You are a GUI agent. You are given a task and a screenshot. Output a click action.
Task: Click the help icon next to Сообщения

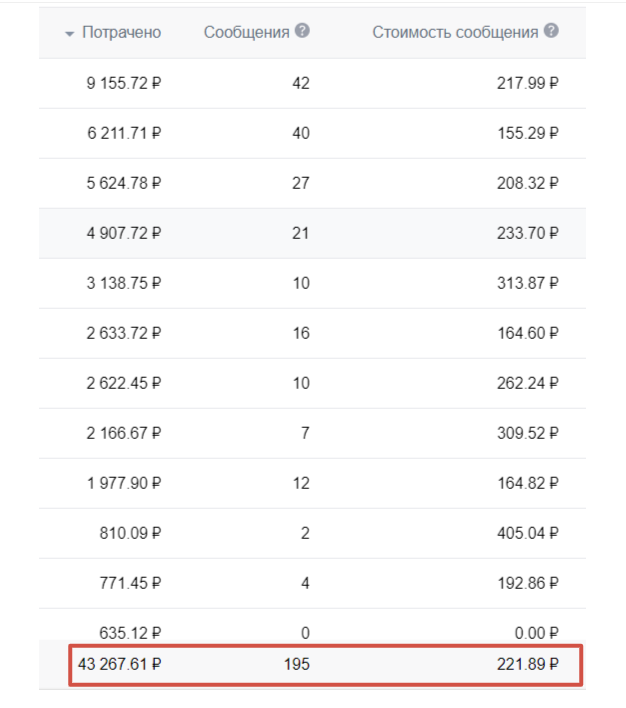302,31
